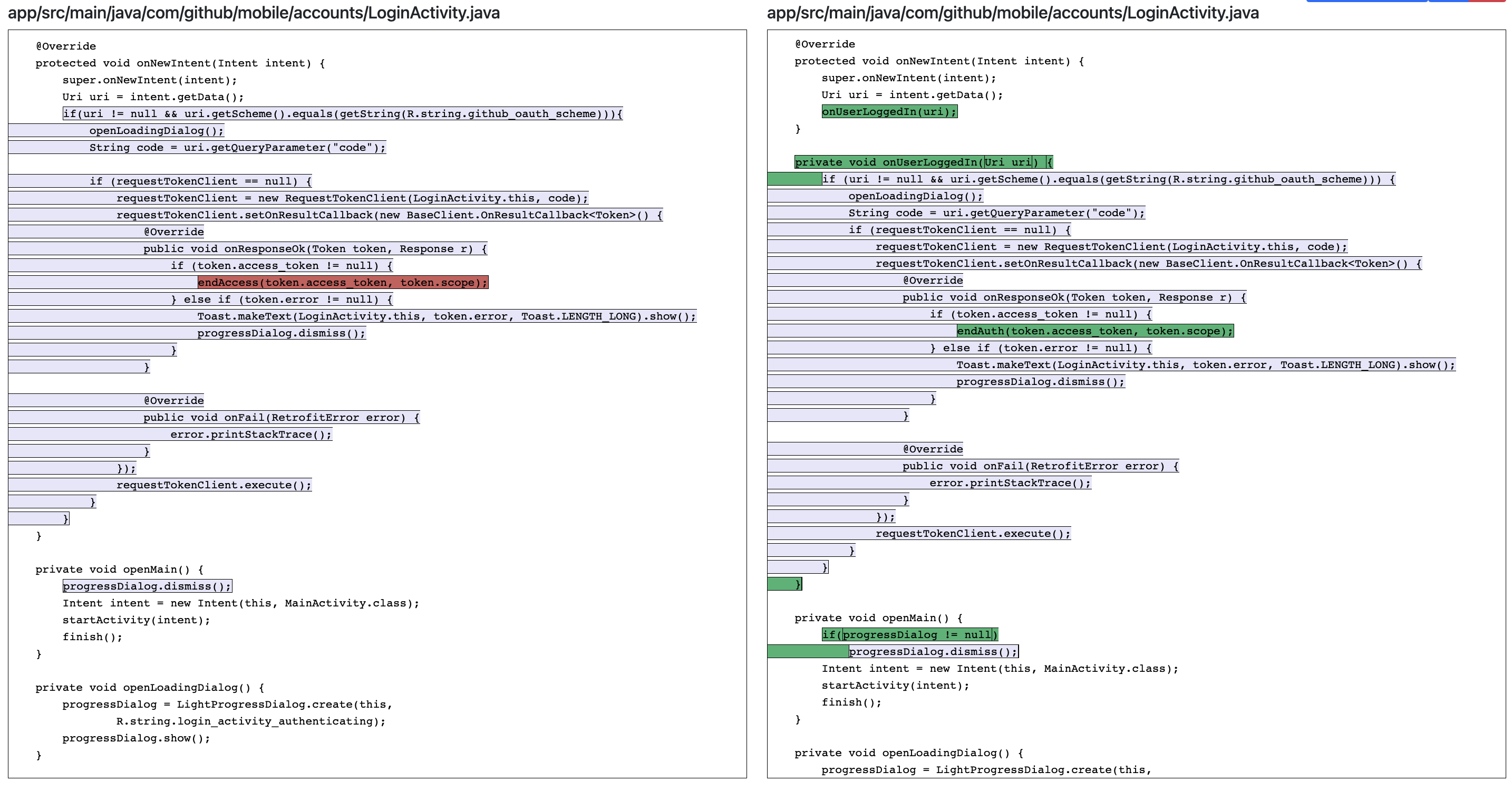Click the right pane LoginActivity.java file path heading
Screen dimensions: 1512x791
coord(1013,13)
